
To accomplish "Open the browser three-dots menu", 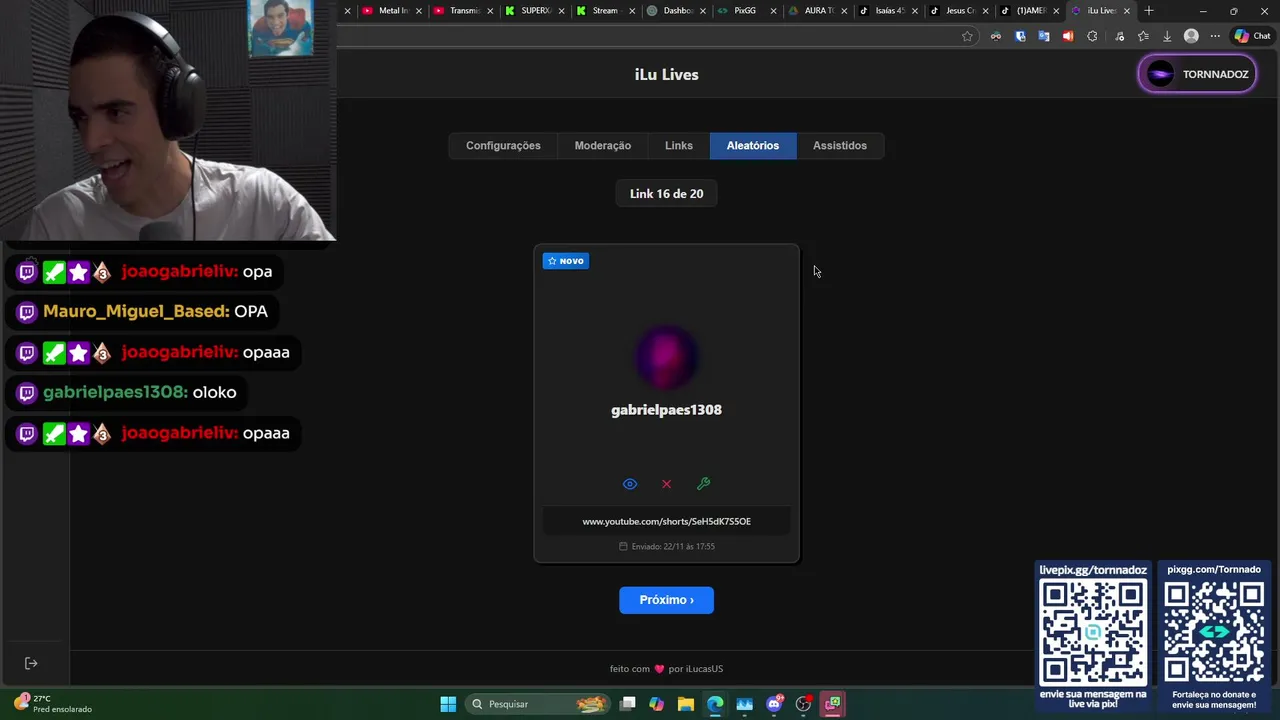I will tap(1216, 36).
